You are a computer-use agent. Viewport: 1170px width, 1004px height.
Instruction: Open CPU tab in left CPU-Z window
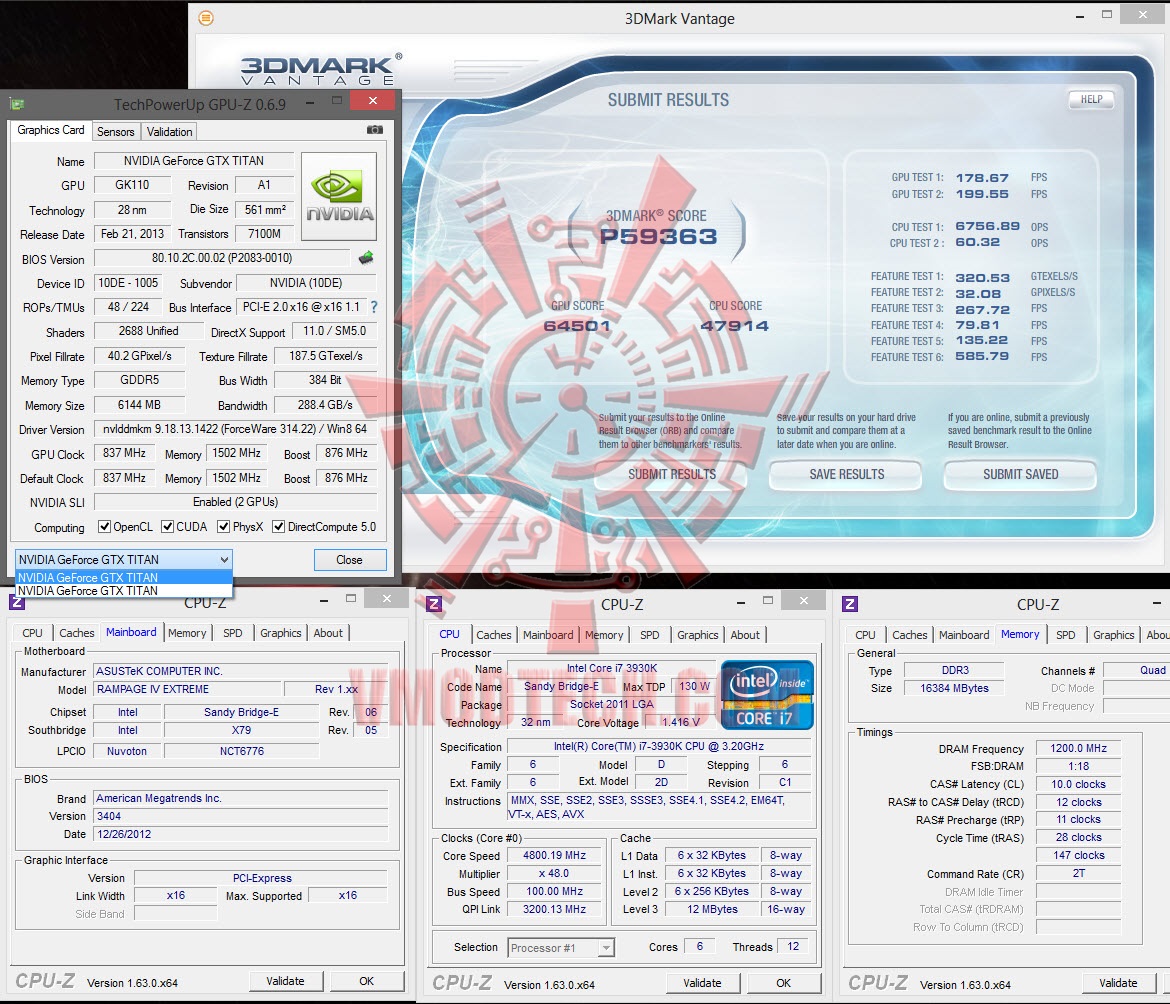(32, 633)
